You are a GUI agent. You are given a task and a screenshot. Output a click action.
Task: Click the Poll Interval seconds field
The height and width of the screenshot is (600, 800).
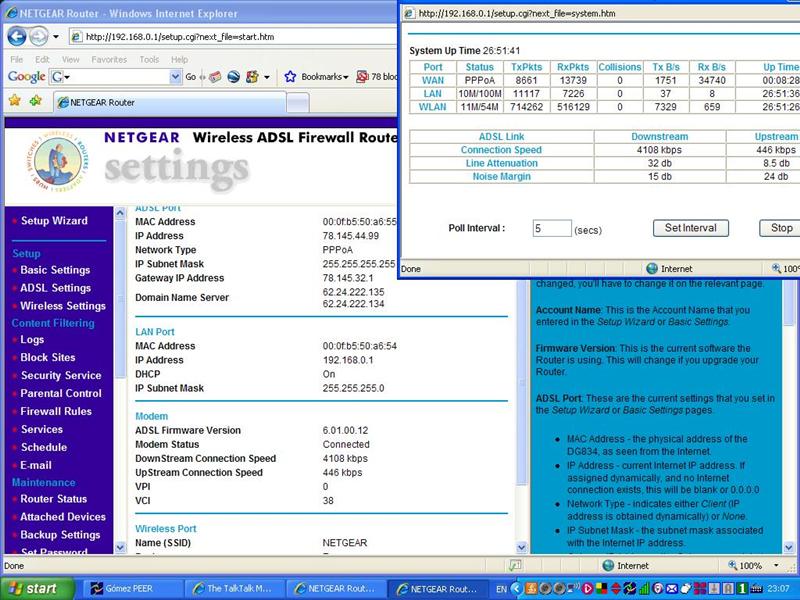pyautogui.click(x=552, y=228)
